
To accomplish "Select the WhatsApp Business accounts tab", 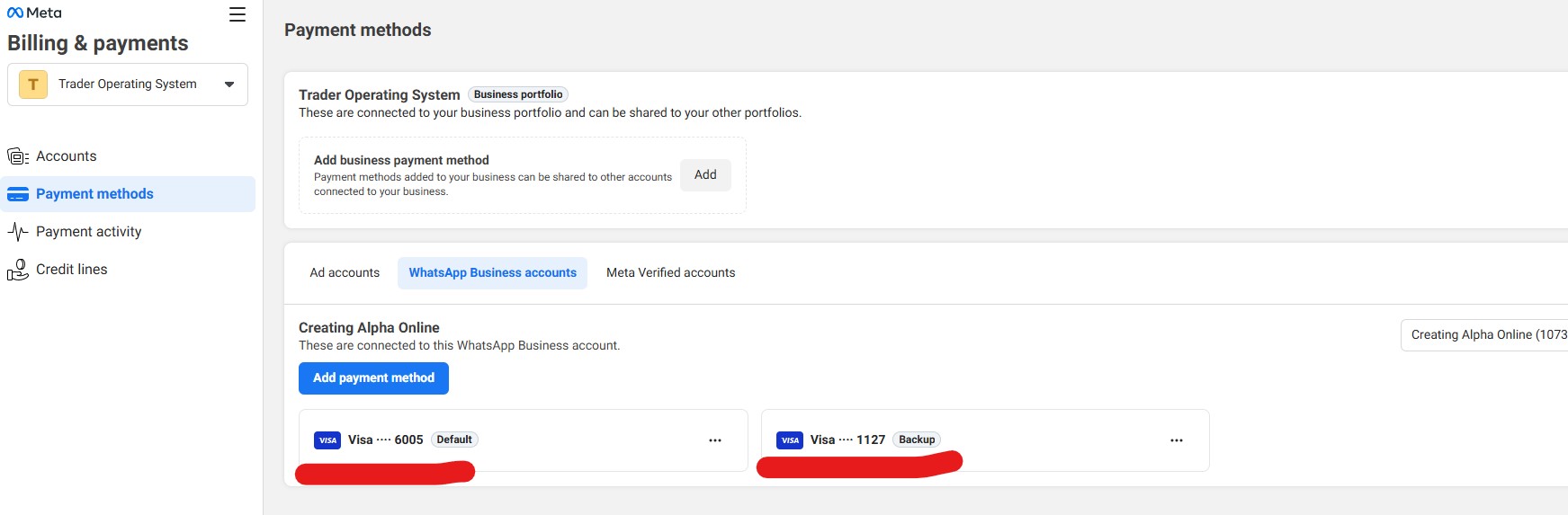I will click(x=492, y=273).
